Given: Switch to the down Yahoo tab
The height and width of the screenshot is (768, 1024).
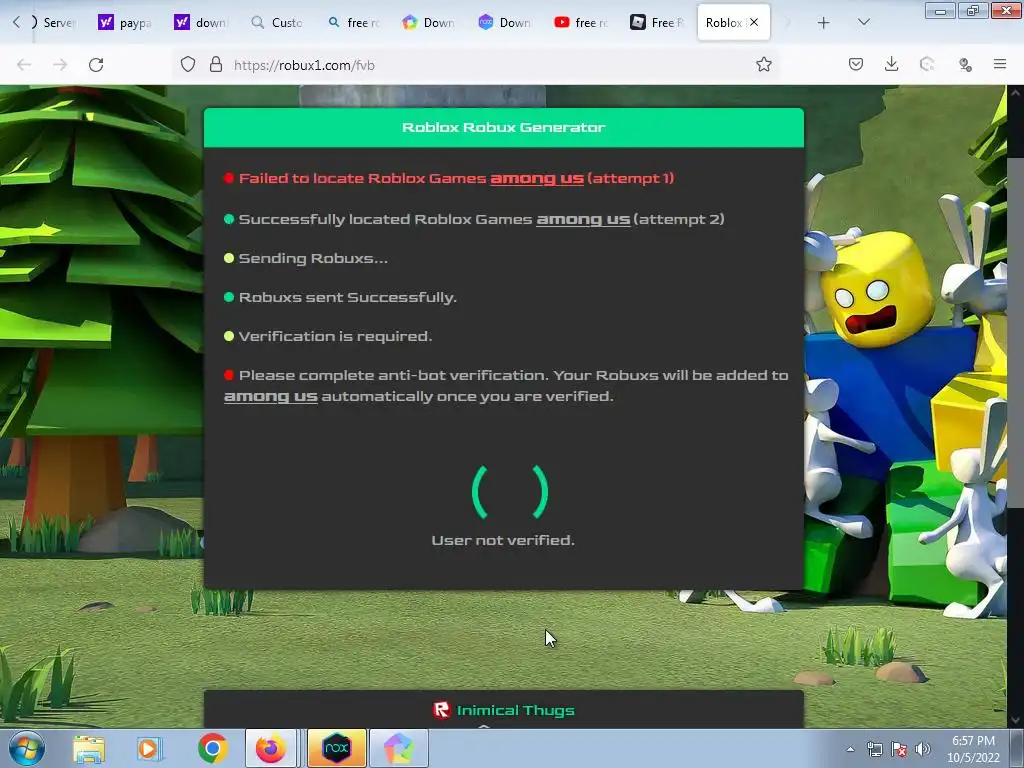Looking at the screenshot, I should tap(200, 23).
